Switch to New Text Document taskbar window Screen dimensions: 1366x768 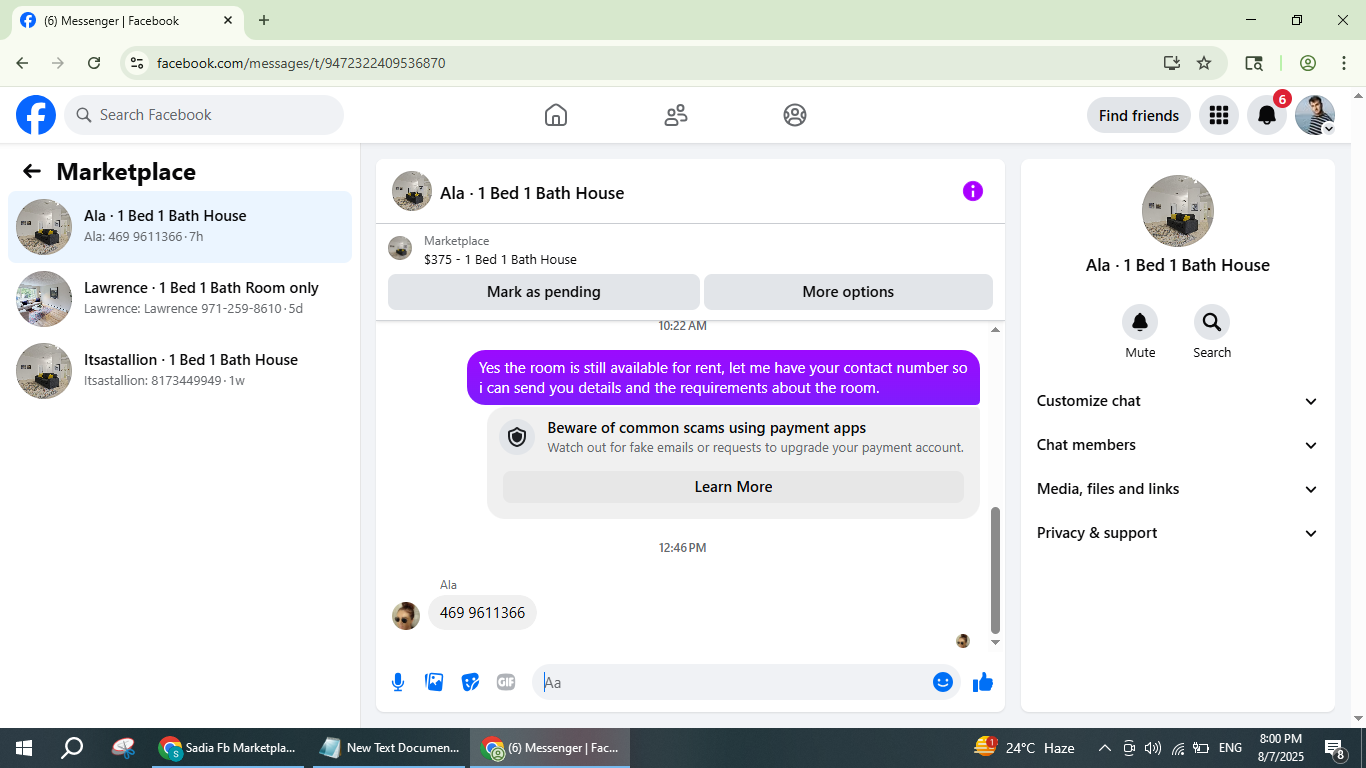[391, 748]
